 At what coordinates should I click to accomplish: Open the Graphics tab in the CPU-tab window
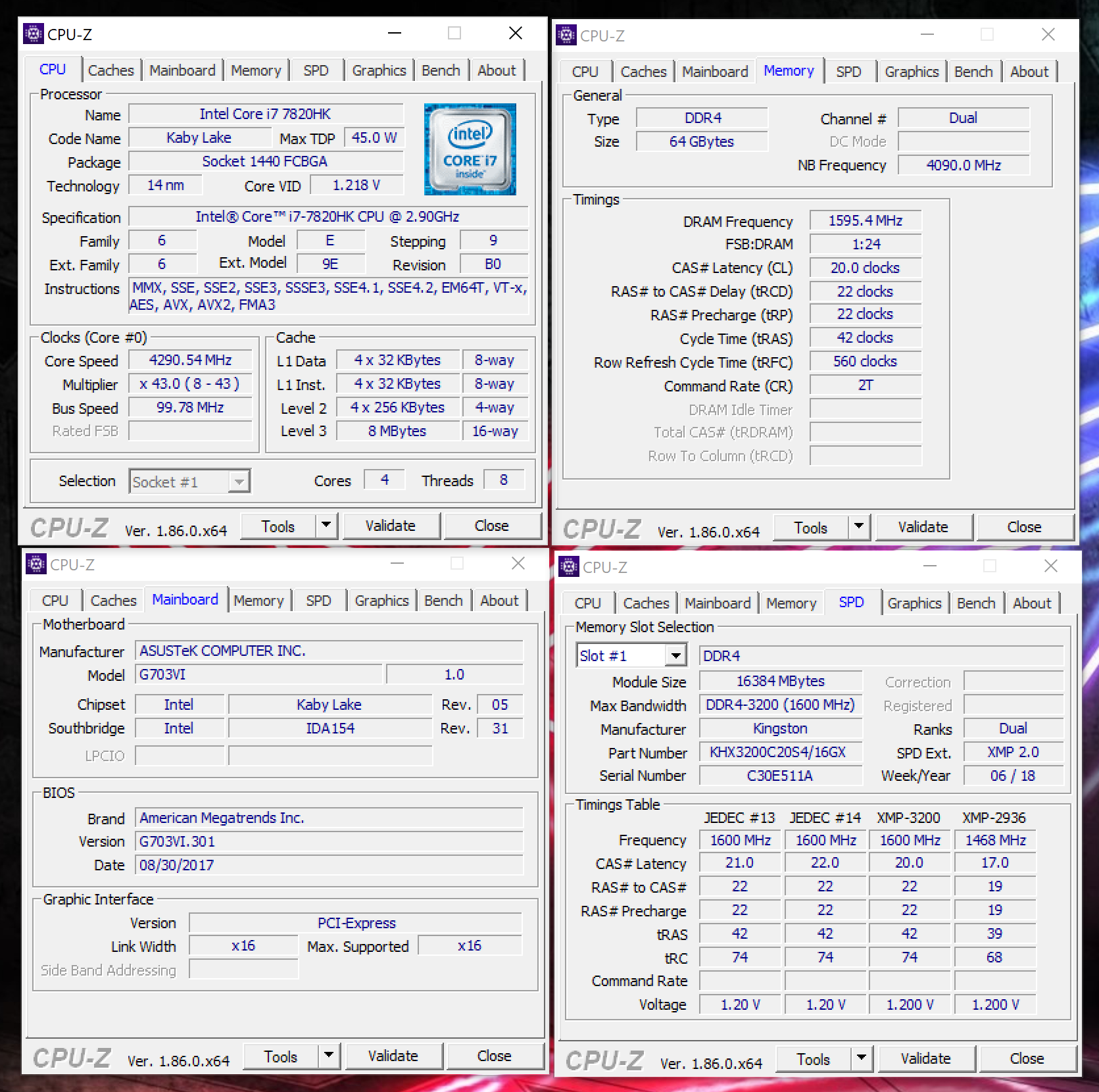pos(379,70)
